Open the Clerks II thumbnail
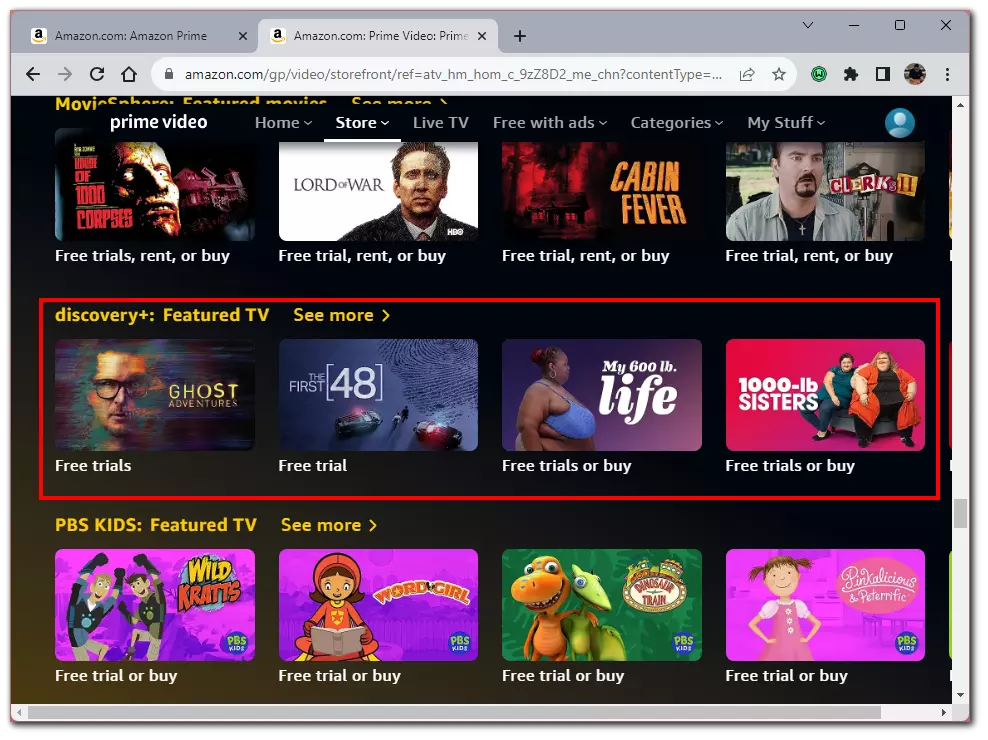Screen dimensions: 988x740 point(825,191)
